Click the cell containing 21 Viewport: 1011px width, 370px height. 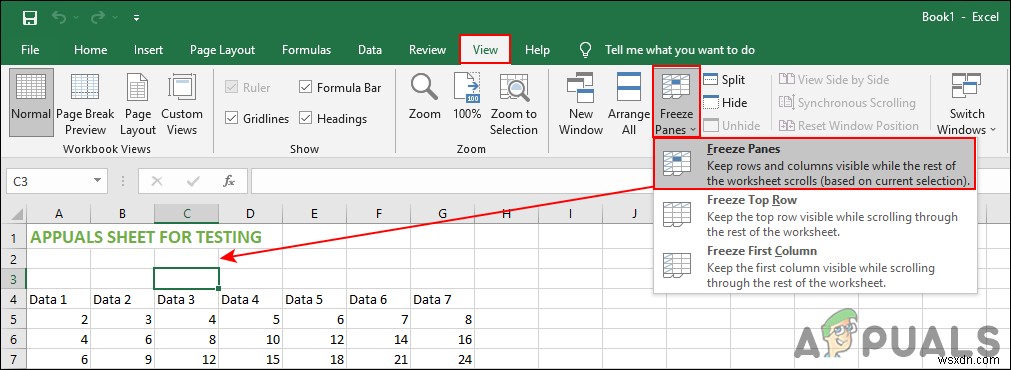click(378, 360)
